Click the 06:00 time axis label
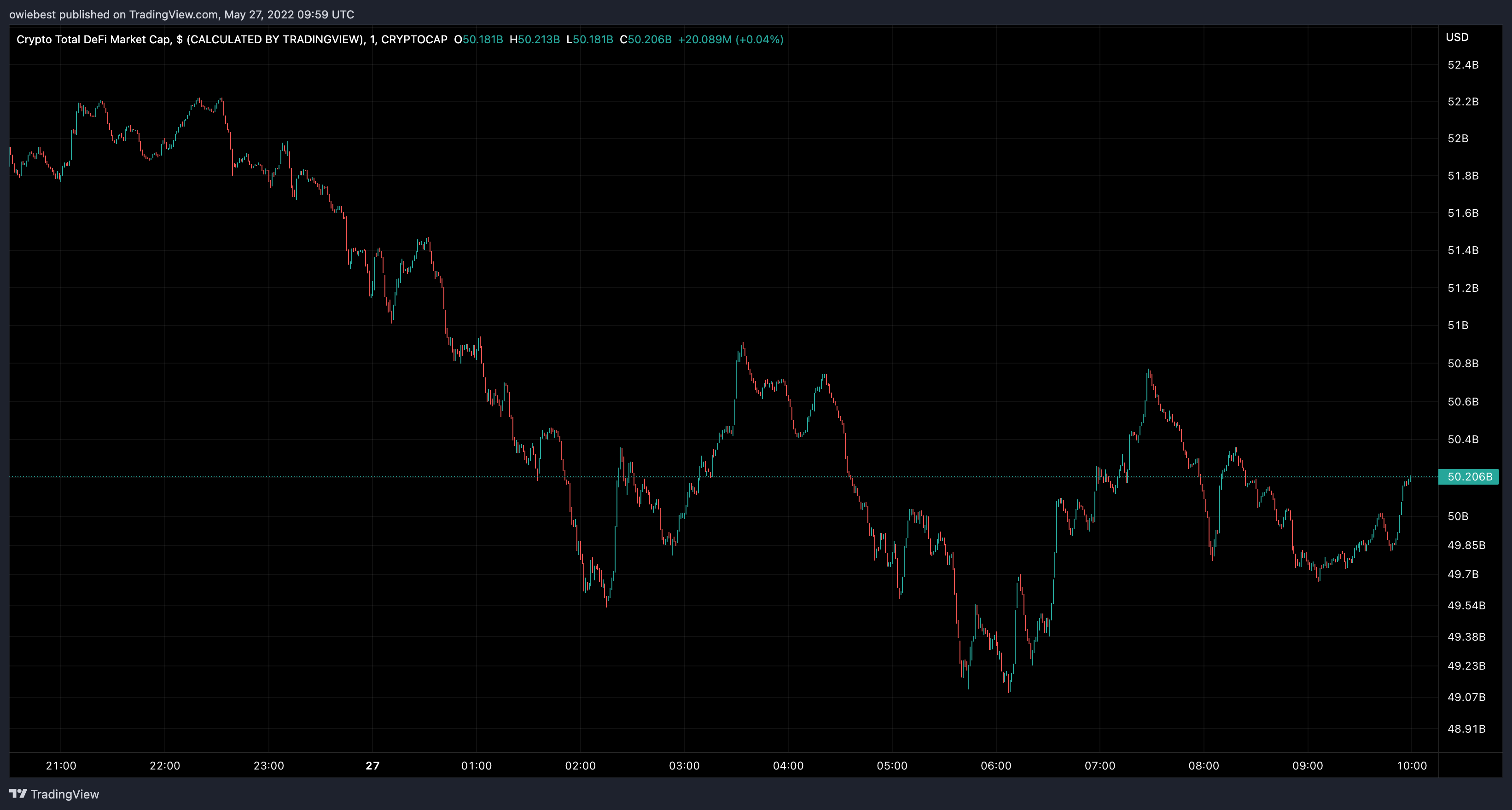This screenshot has width=1512, height=810. click(996, 765)
